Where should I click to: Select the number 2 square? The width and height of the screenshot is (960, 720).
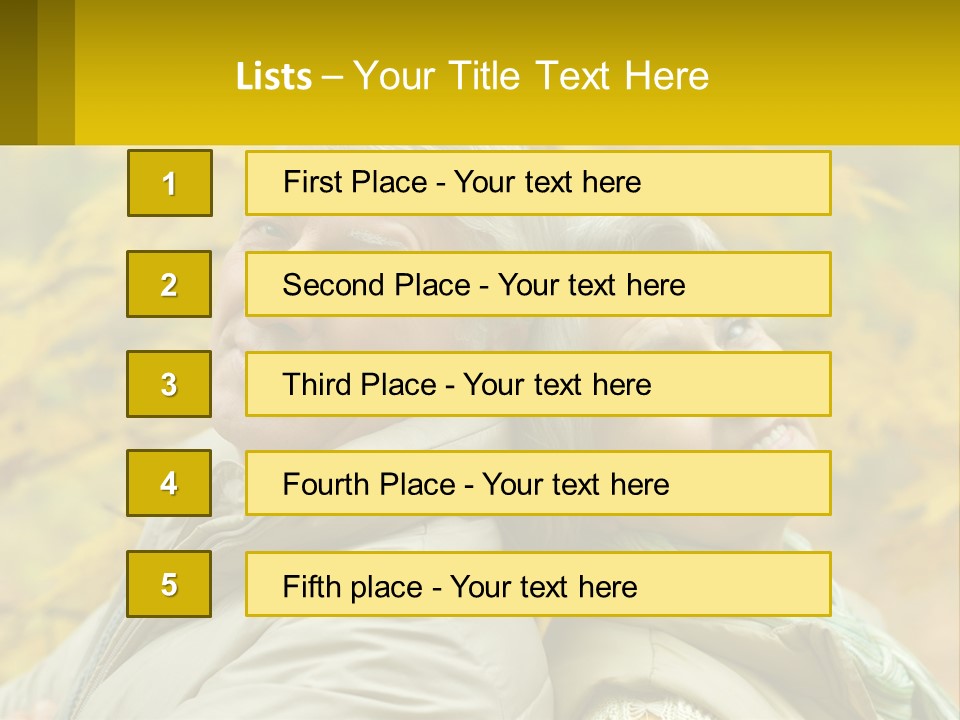tap(169, 284)
